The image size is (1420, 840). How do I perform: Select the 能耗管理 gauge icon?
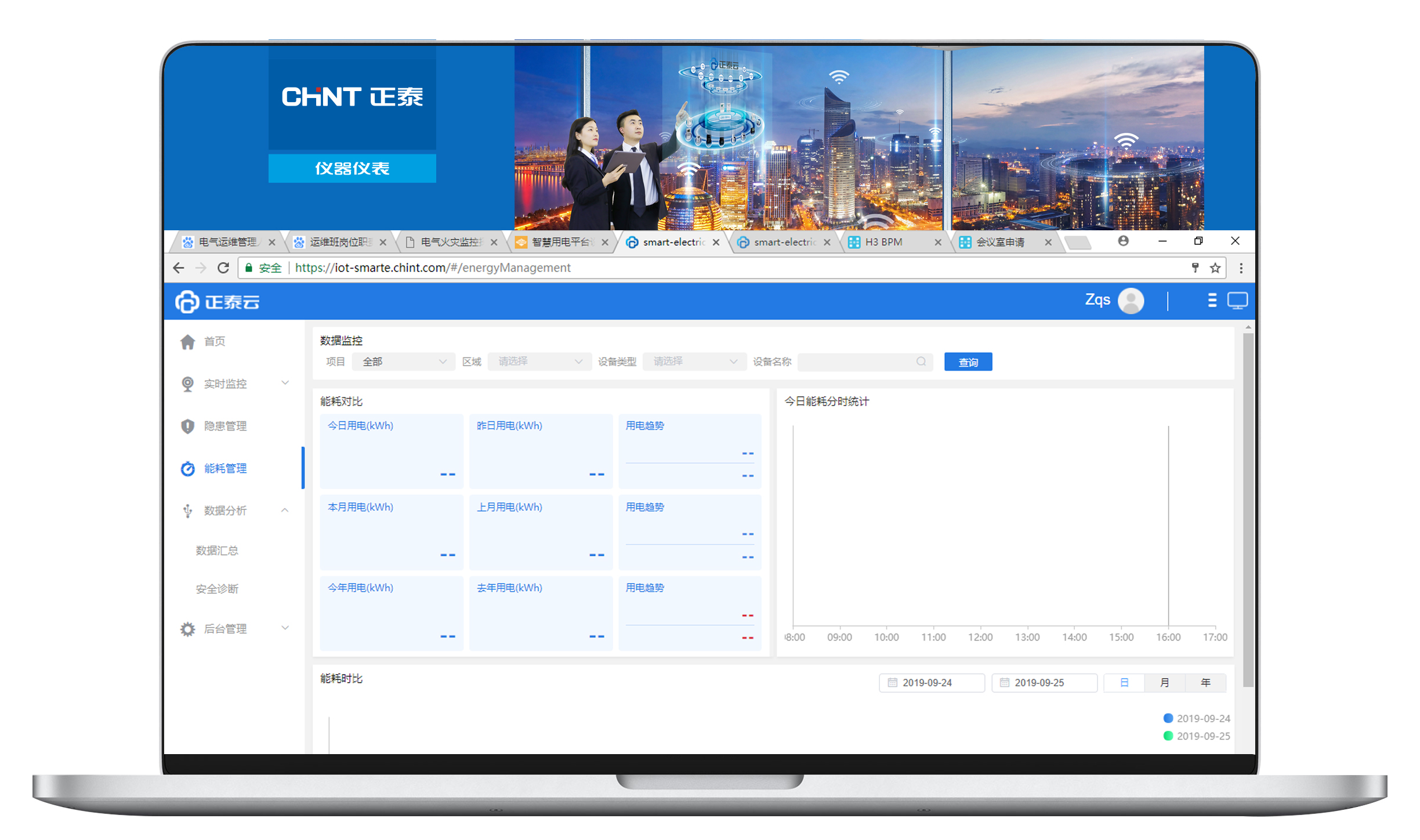click(187, 469)
